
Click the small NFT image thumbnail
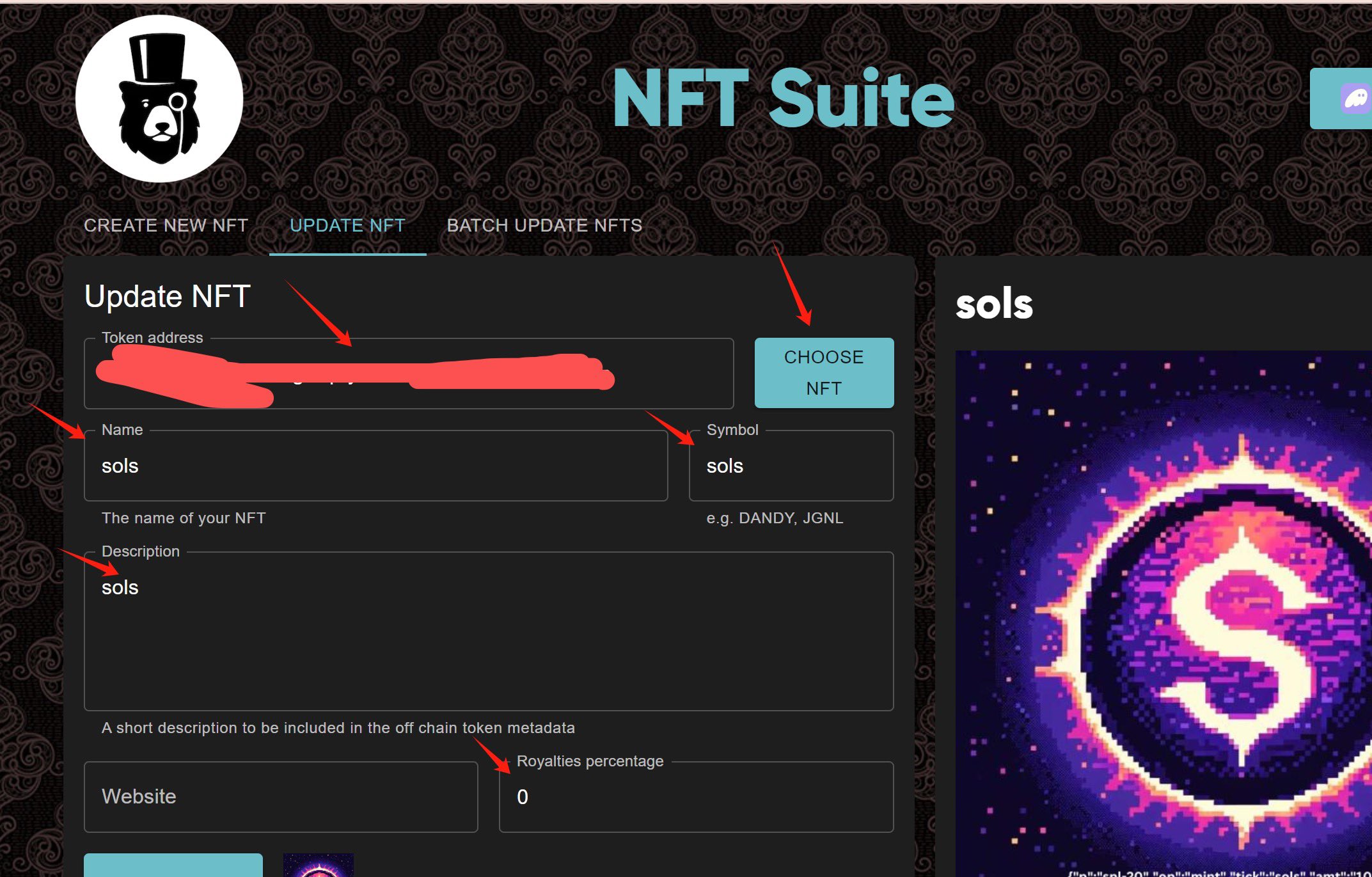[x=318, y=865]
